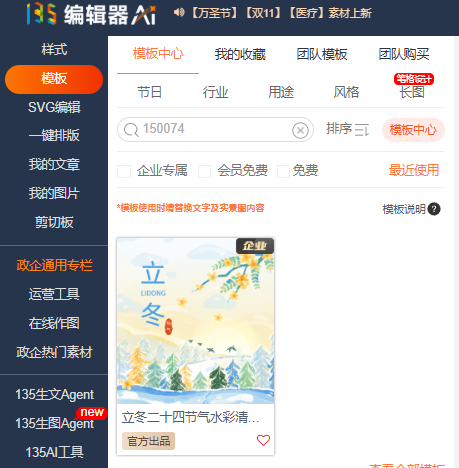
Task: Favorite the template with heart icon
Action: click(263, 440)
